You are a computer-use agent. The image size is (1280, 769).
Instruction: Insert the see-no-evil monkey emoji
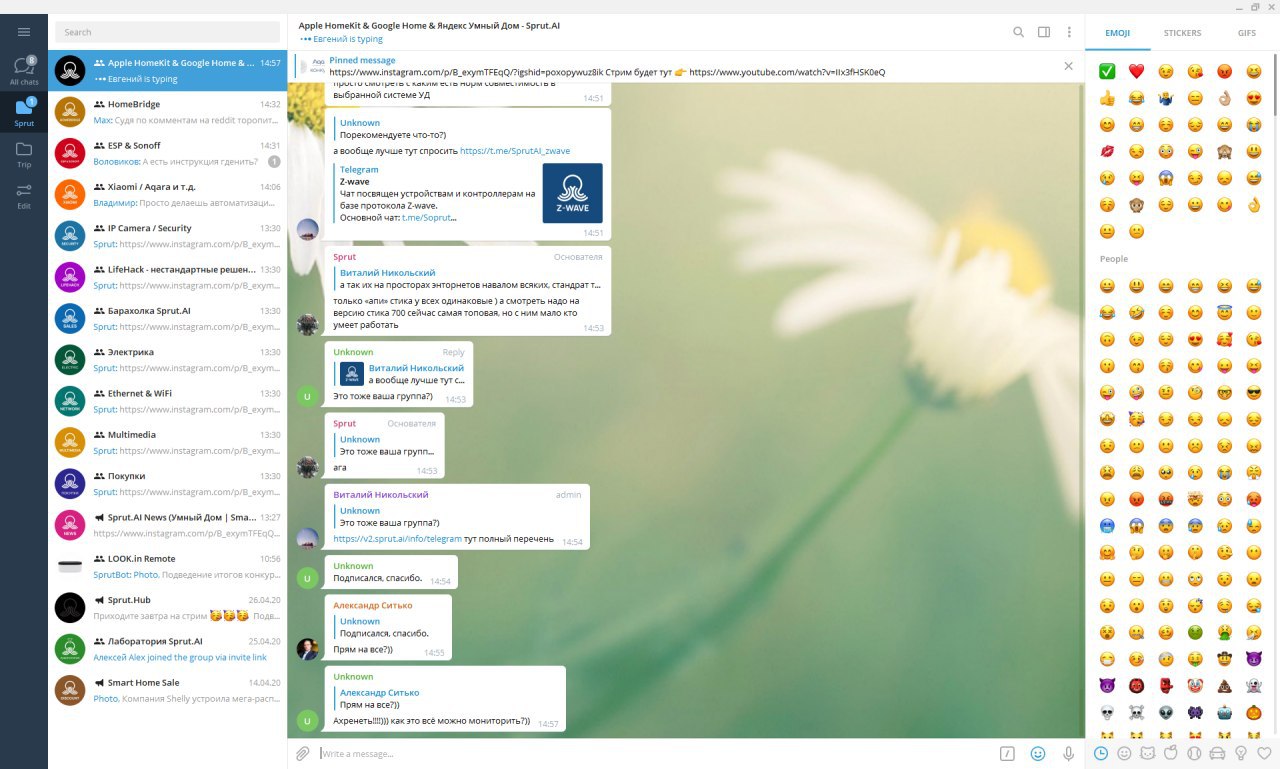click(1225, 151)
